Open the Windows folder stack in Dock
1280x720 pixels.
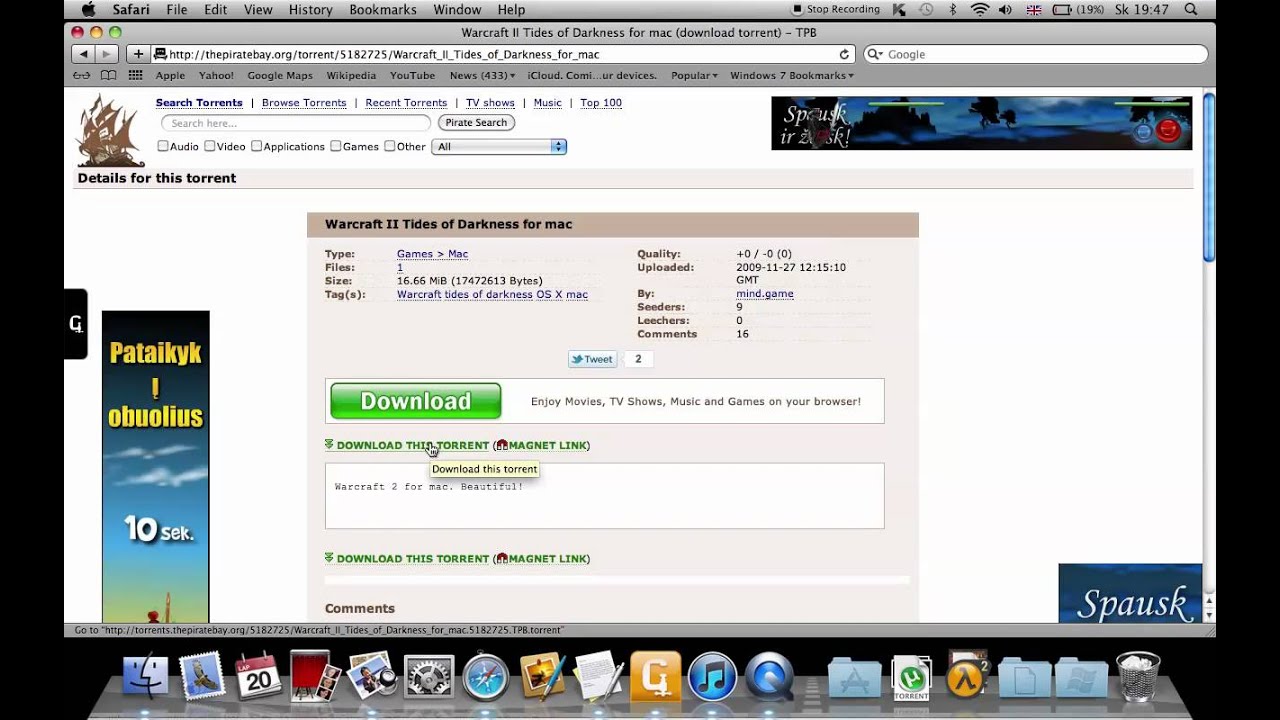point(1080,677)
